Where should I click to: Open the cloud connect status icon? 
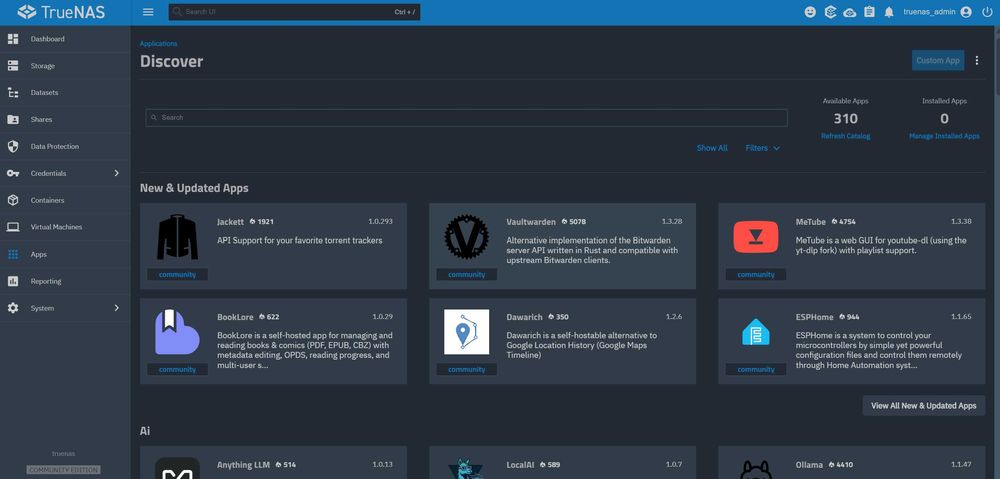[x=849, y=12]
